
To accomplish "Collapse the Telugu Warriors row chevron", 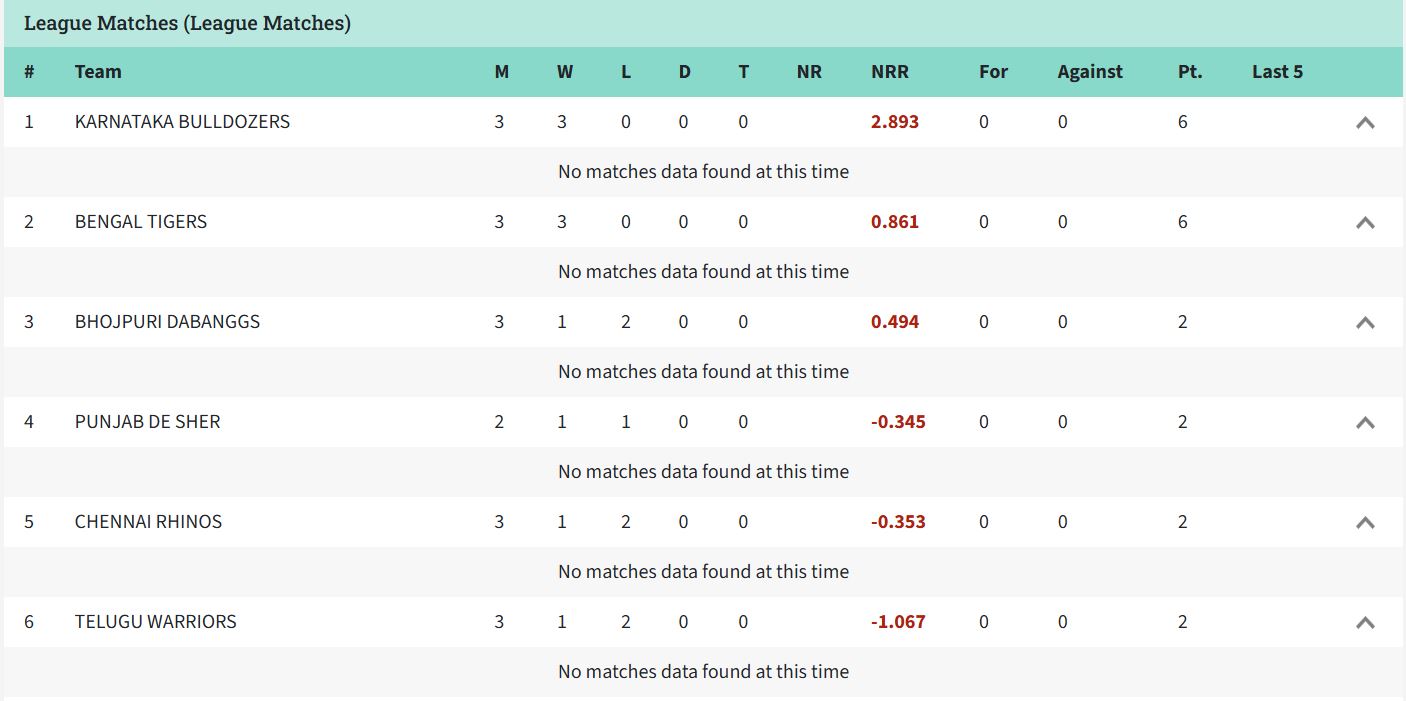I will pyautogui.click(x=1366, y=621).
